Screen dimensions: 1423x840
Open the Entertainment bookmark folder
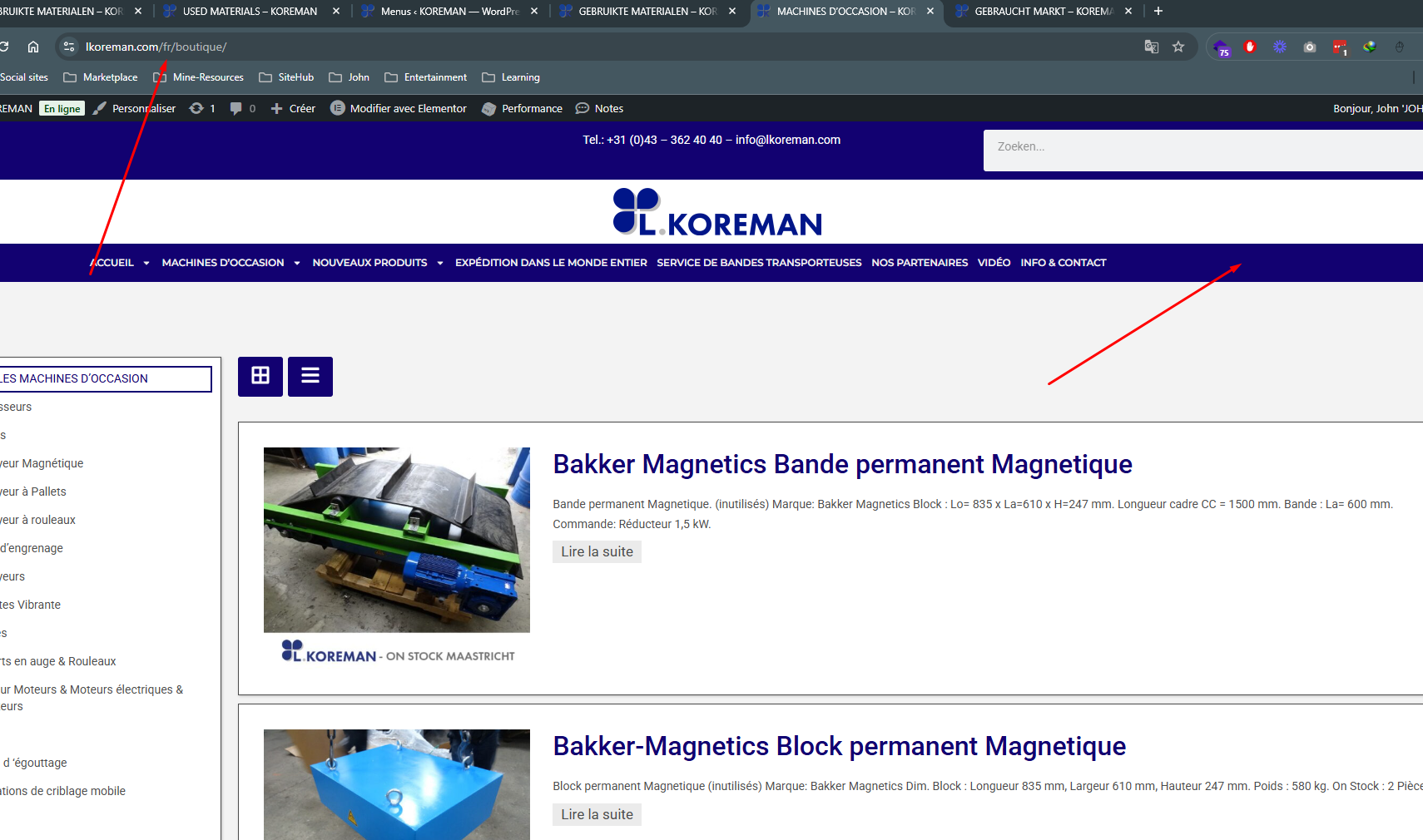coord(425,77)
